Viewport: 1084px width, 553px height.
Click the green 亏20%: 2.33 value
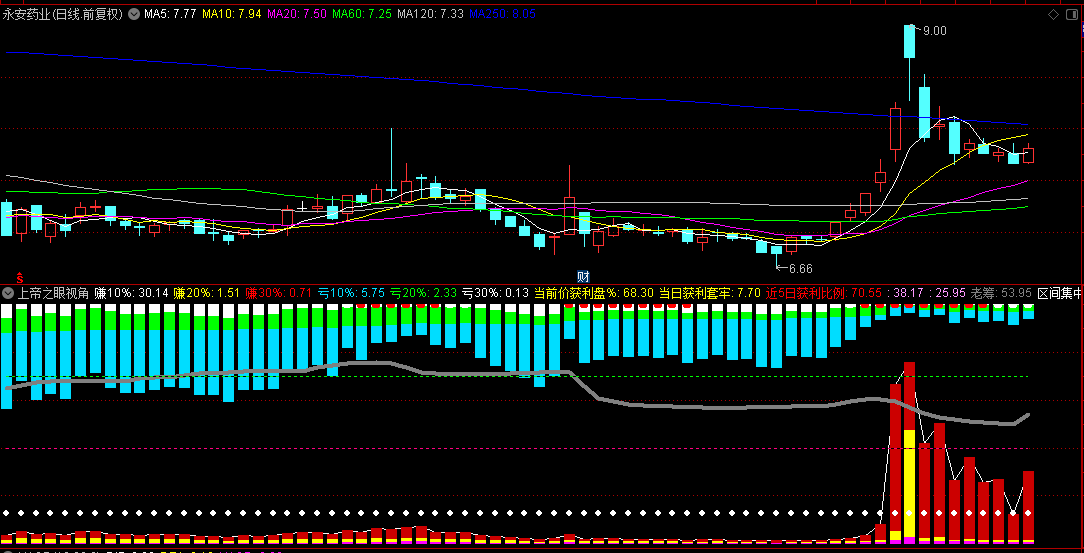point(422,293)
